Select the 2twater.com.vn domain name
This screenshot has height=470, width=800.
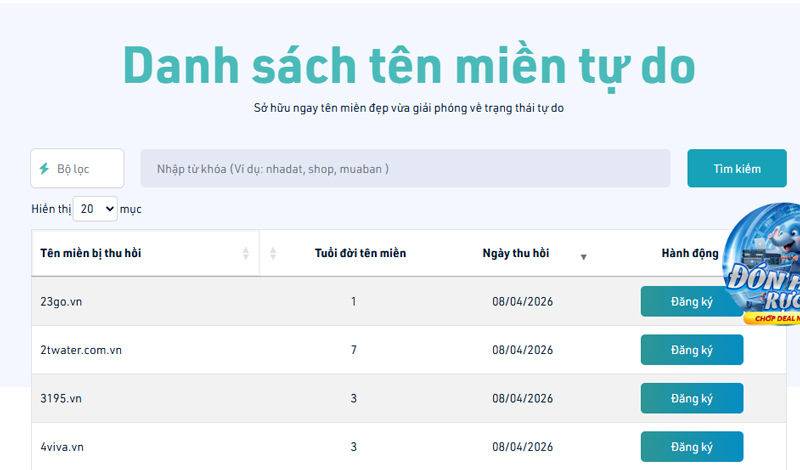coord(81,350)
